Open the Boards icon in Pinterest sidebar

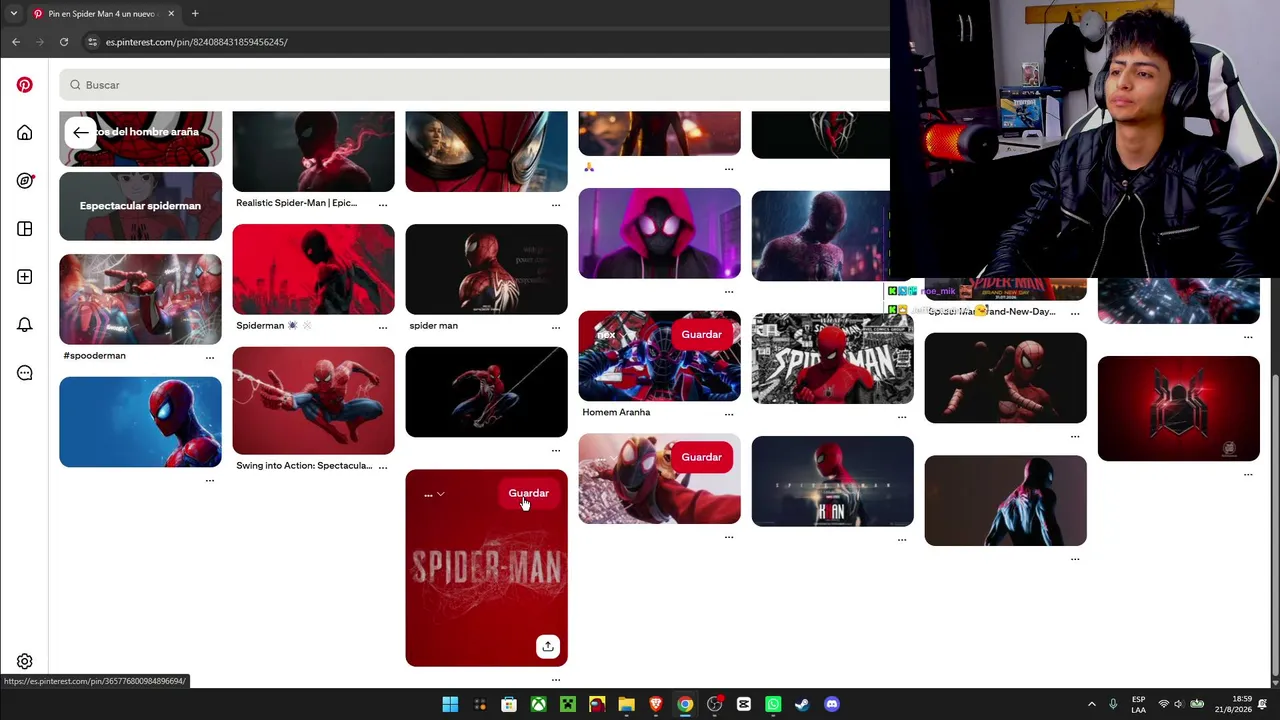point(24,229)
